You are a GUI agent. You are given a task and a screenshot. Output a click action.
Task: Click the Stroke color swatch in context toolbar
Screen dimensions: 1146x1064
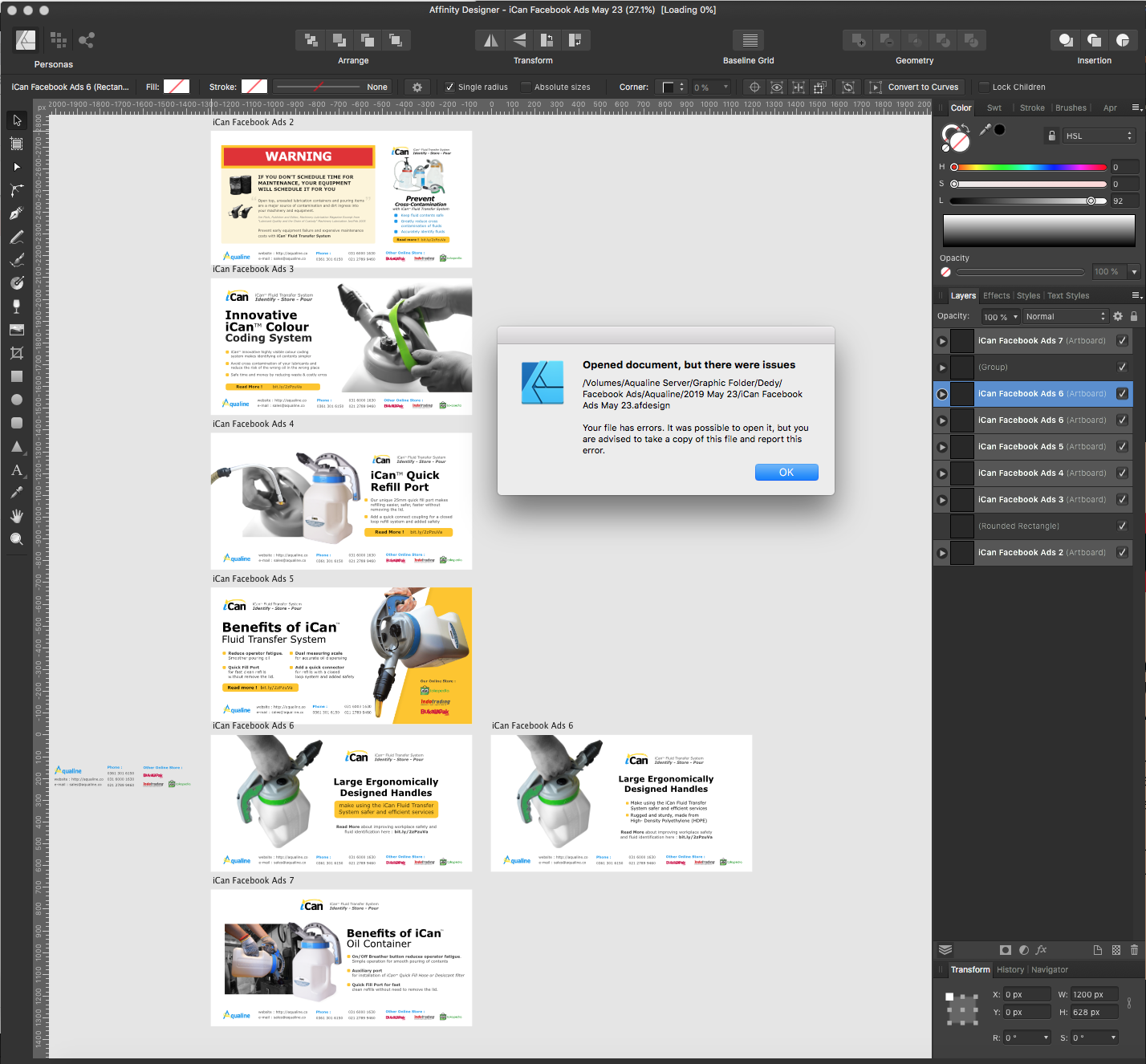[254, 87]
